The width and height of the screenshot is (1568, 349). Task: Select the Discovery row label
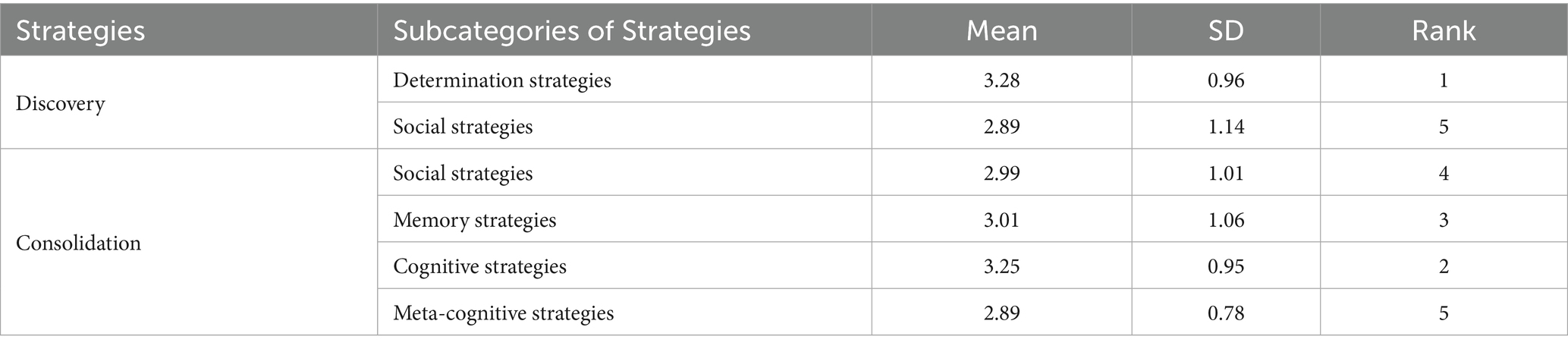click(61, 103)
